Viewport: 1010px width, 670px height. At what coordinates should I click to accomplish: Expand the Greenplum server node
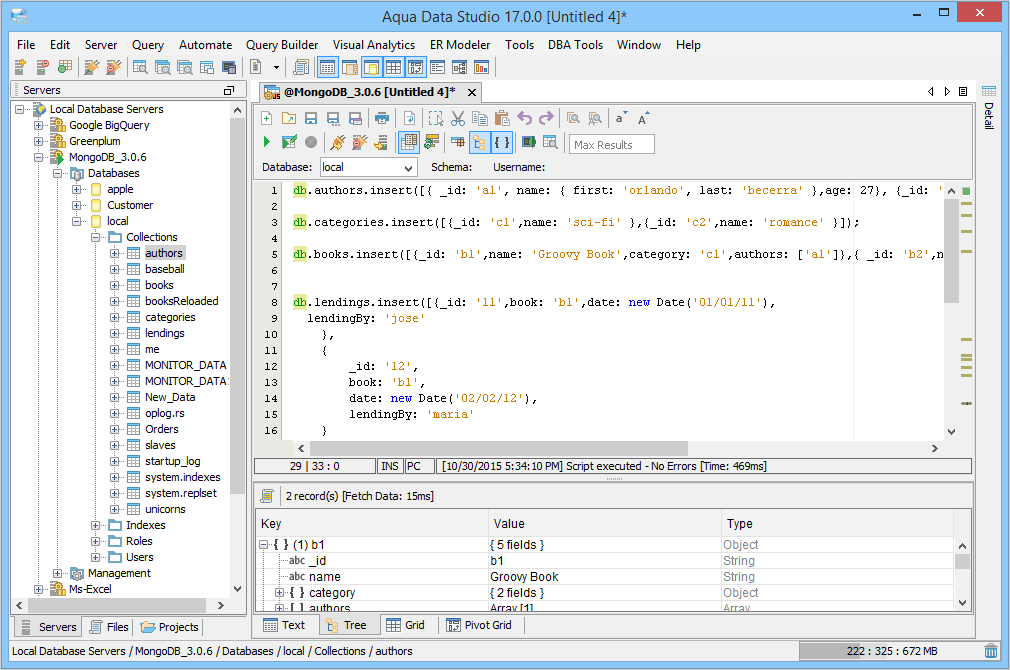(39, 141)
